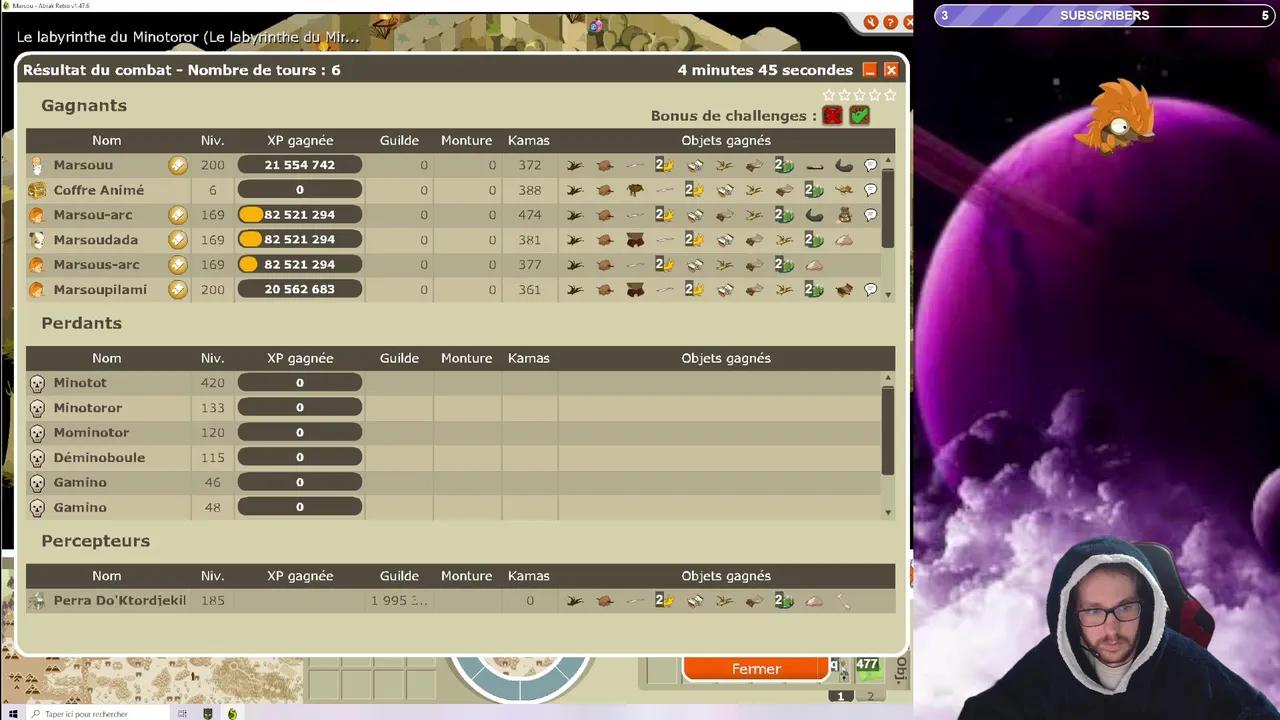Select the Minotot loser name
Image resolution: width=1280 pixels, height=720 pixels.
click(x=80, y=383)
